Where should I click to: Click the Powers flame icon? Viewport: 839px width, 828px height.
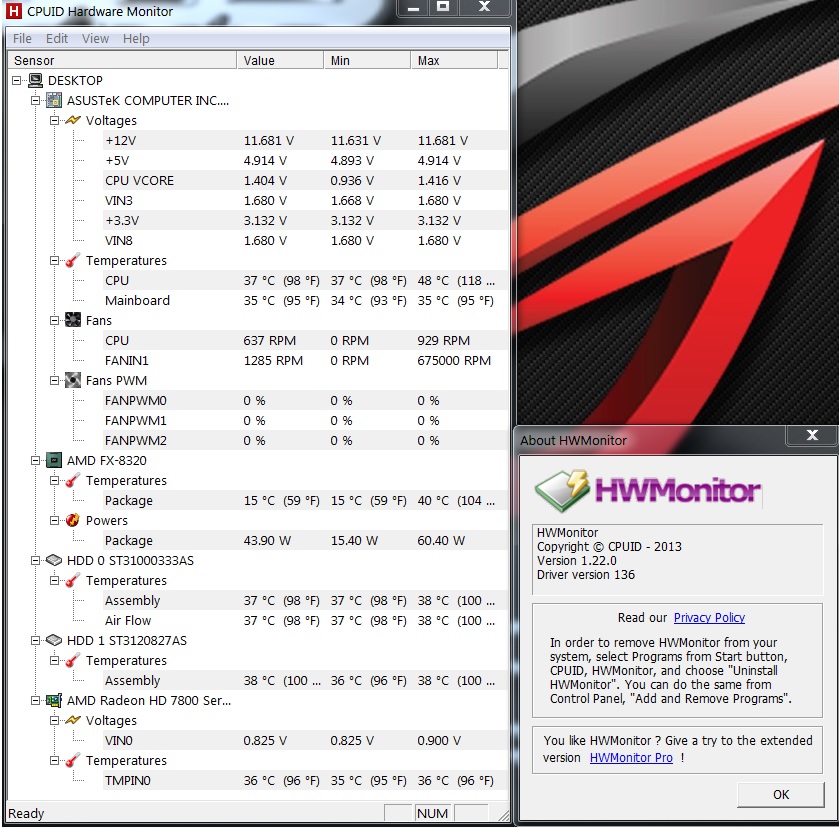(73, 520)
